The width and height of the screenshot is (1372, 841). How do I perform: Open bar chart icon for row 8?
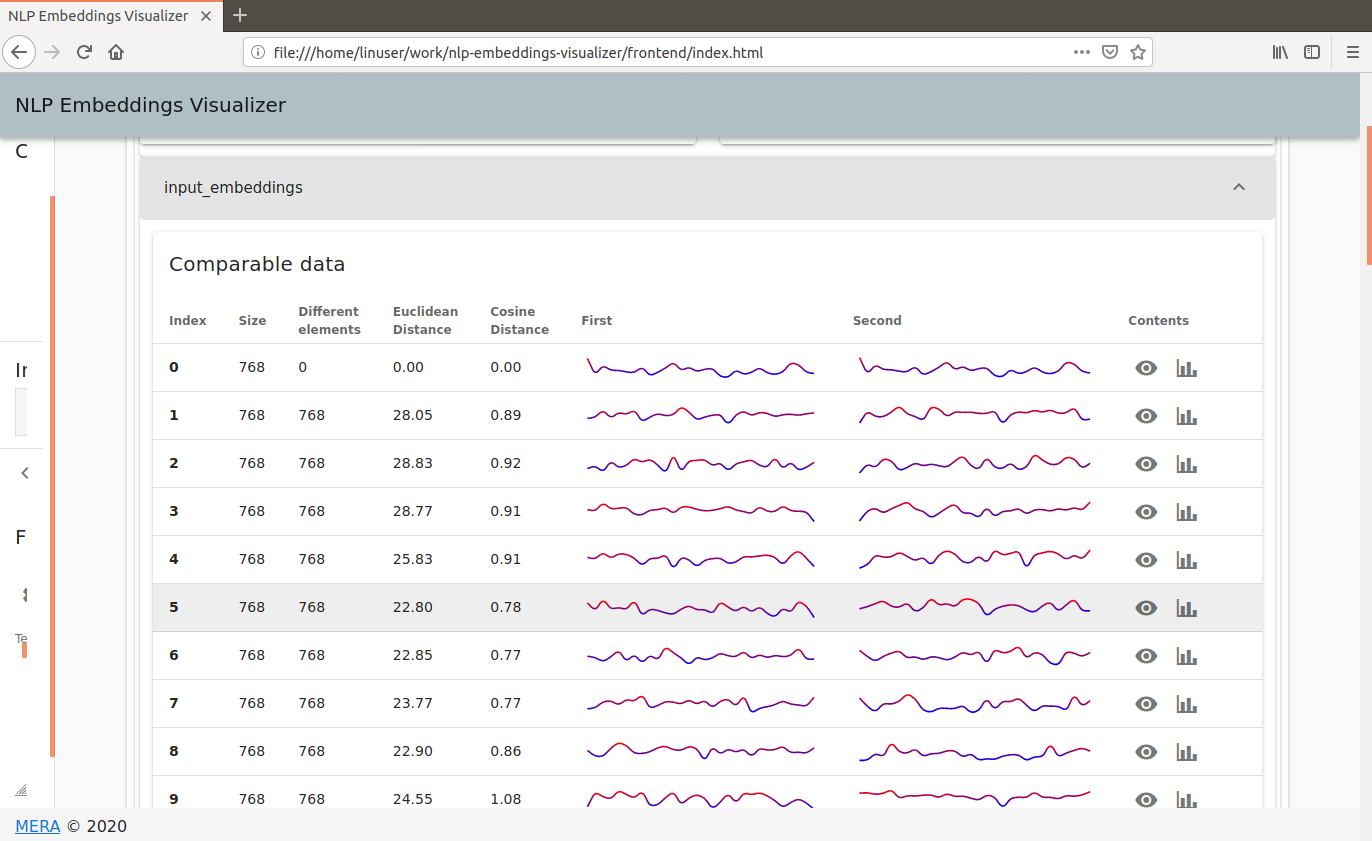[x=1187, y=752]
